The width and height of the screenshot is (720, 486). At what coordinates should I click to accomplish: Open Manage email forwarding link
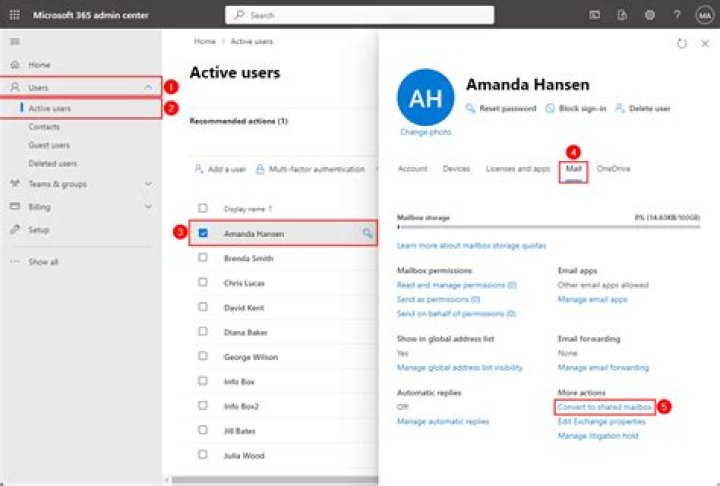tap(603, 367)
